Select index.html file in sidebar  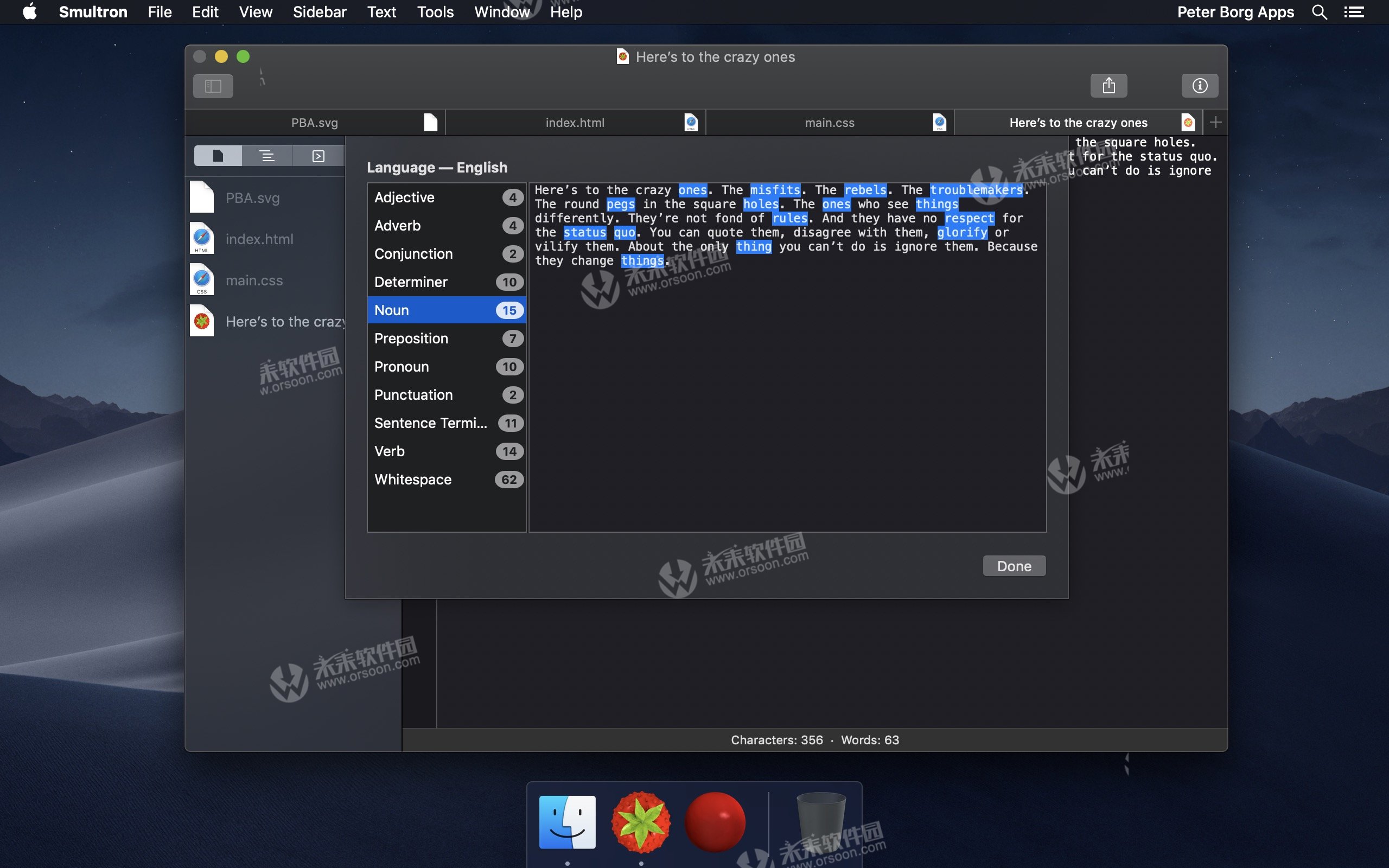pos(259,239)
